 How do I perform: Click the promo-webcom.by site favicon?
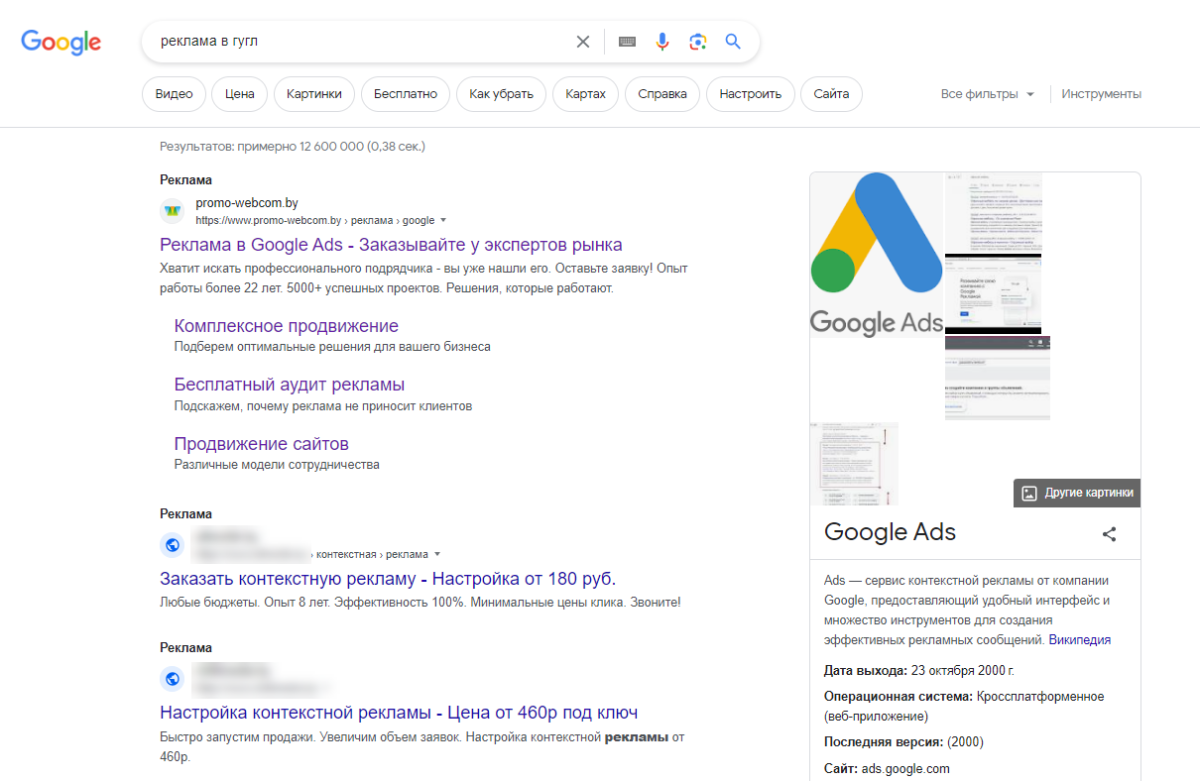(172, 211)
